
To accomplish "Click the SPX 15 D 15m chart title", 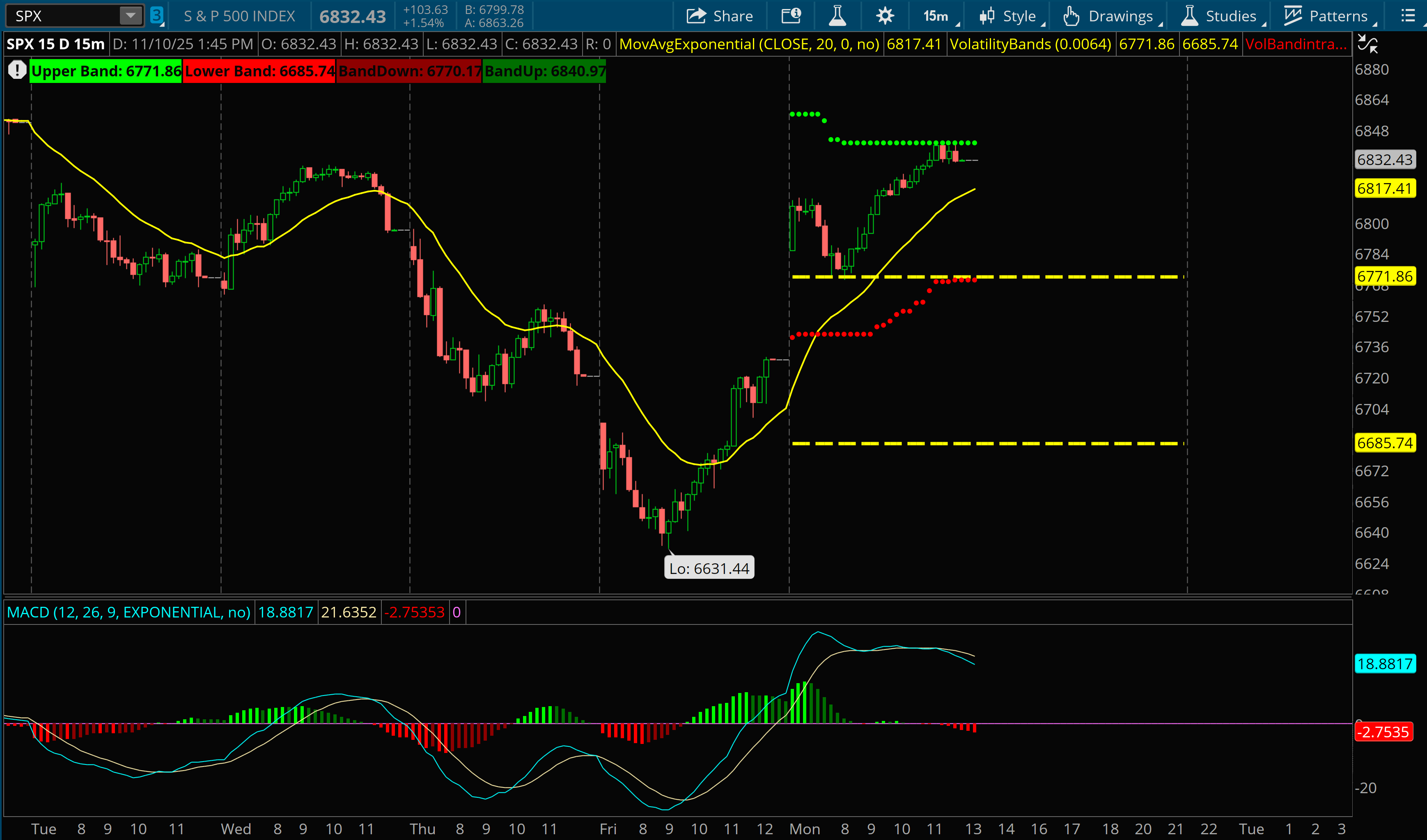I will pos(55,44).
